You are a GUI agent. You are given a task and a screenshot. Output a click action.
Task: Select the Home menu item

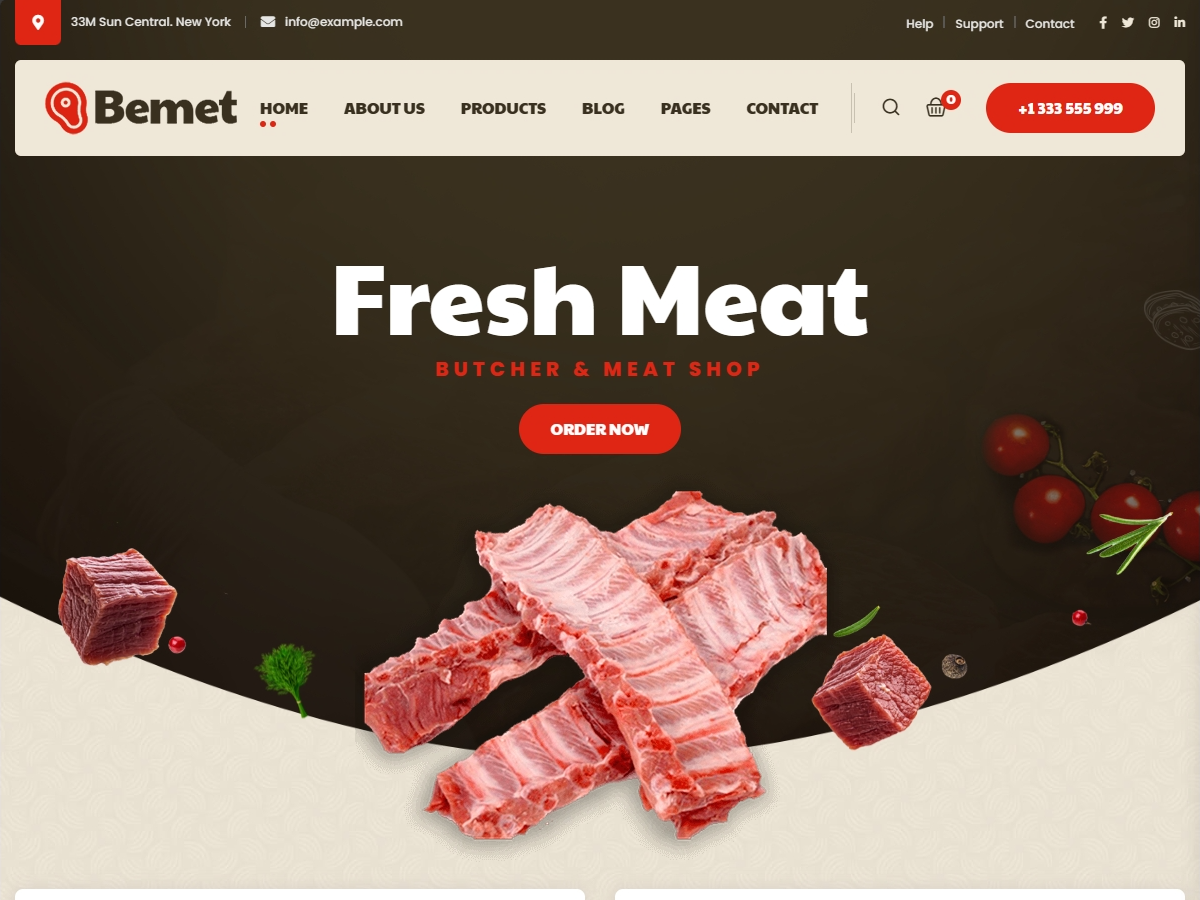tap(284, 108)
